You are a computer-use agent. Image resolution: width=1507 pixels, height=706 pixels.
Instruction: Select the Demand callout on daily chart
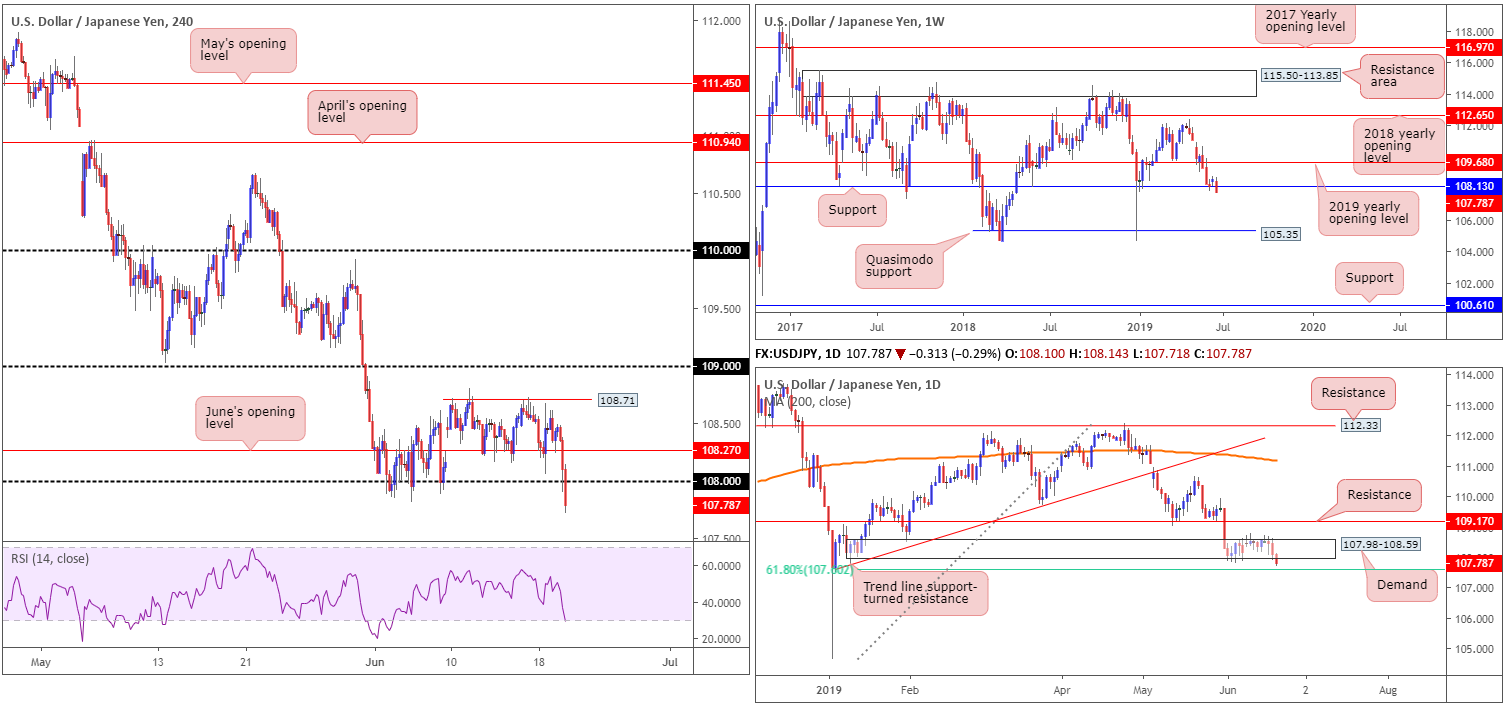(1401, 584)
